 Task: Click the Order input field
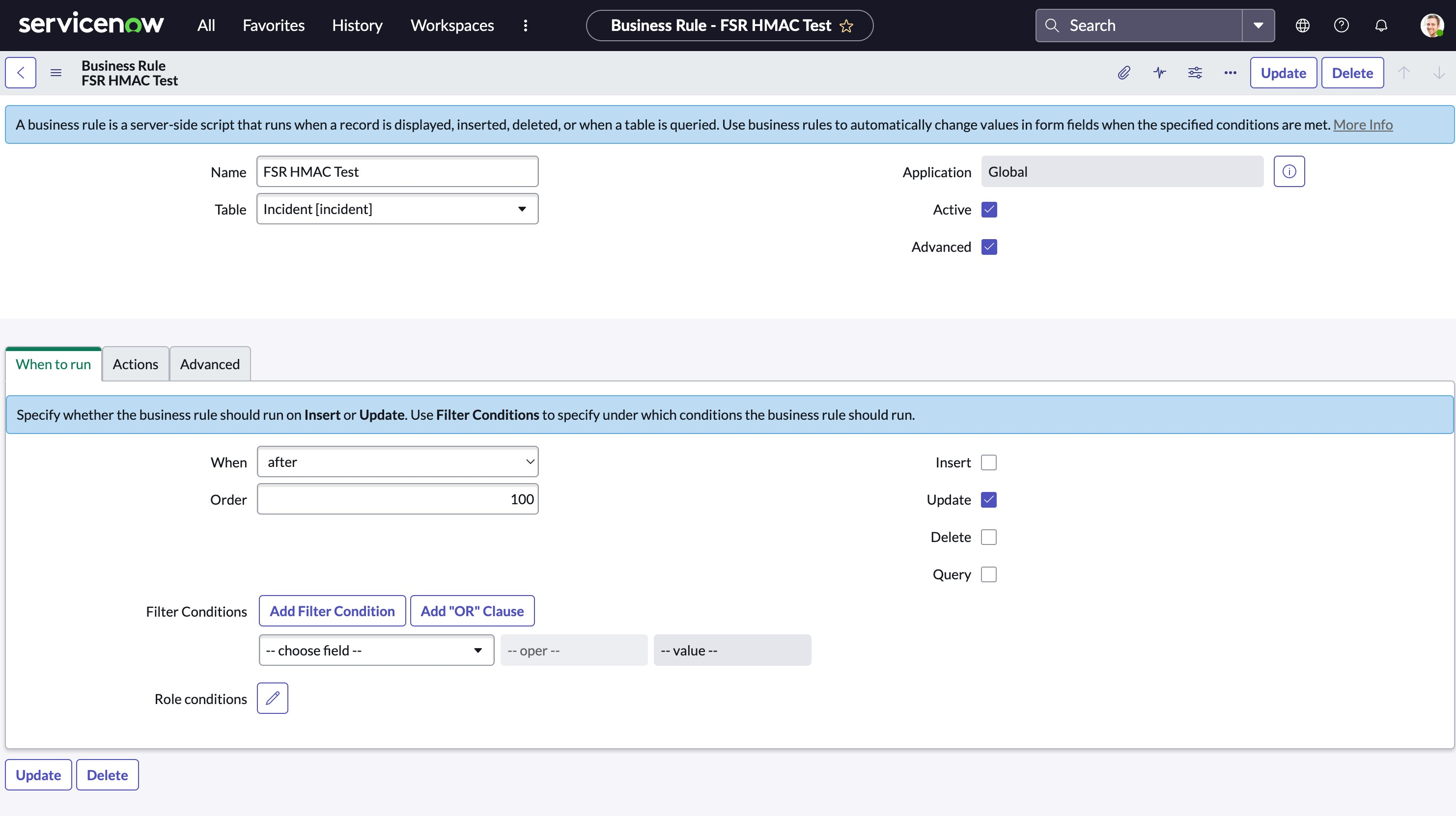point(397,499)
